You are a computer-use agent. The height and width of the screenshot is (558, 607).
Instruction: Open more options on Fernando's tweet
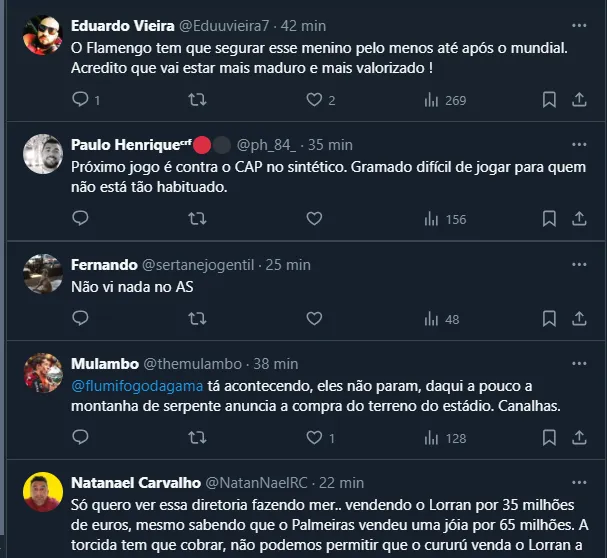[x=579, y=264]
